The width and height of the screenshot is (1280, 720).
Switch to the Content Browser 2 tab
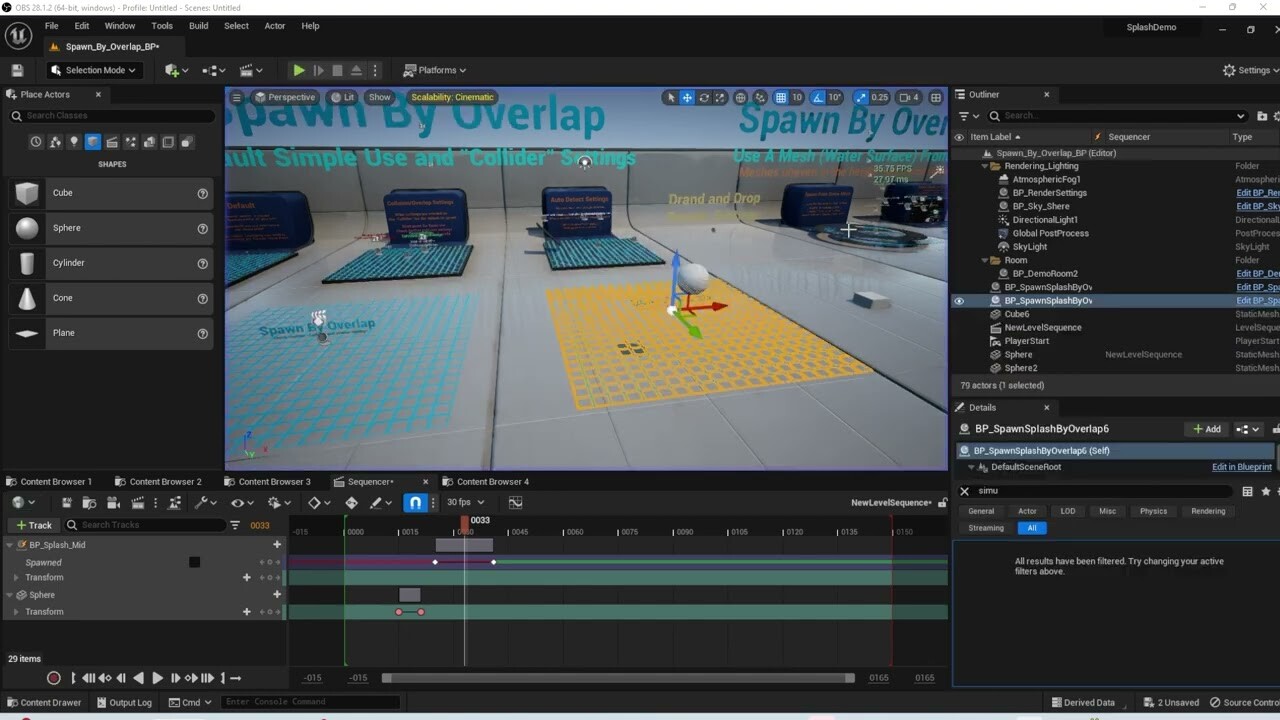(x=164, y=482)
